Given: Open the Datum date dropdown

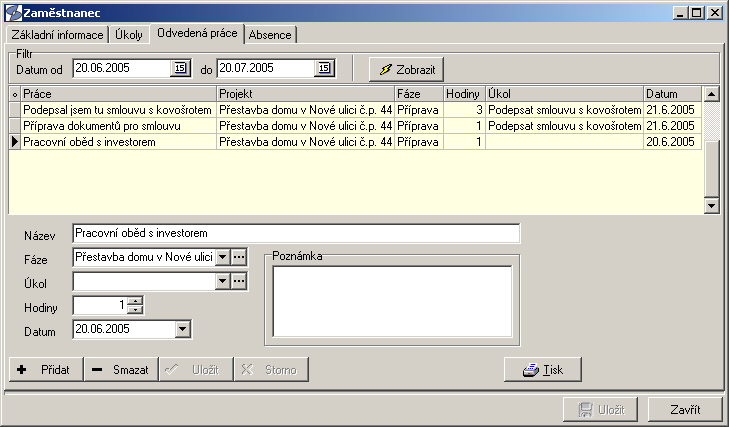Looking at the screenshot, I should (182, 328).
